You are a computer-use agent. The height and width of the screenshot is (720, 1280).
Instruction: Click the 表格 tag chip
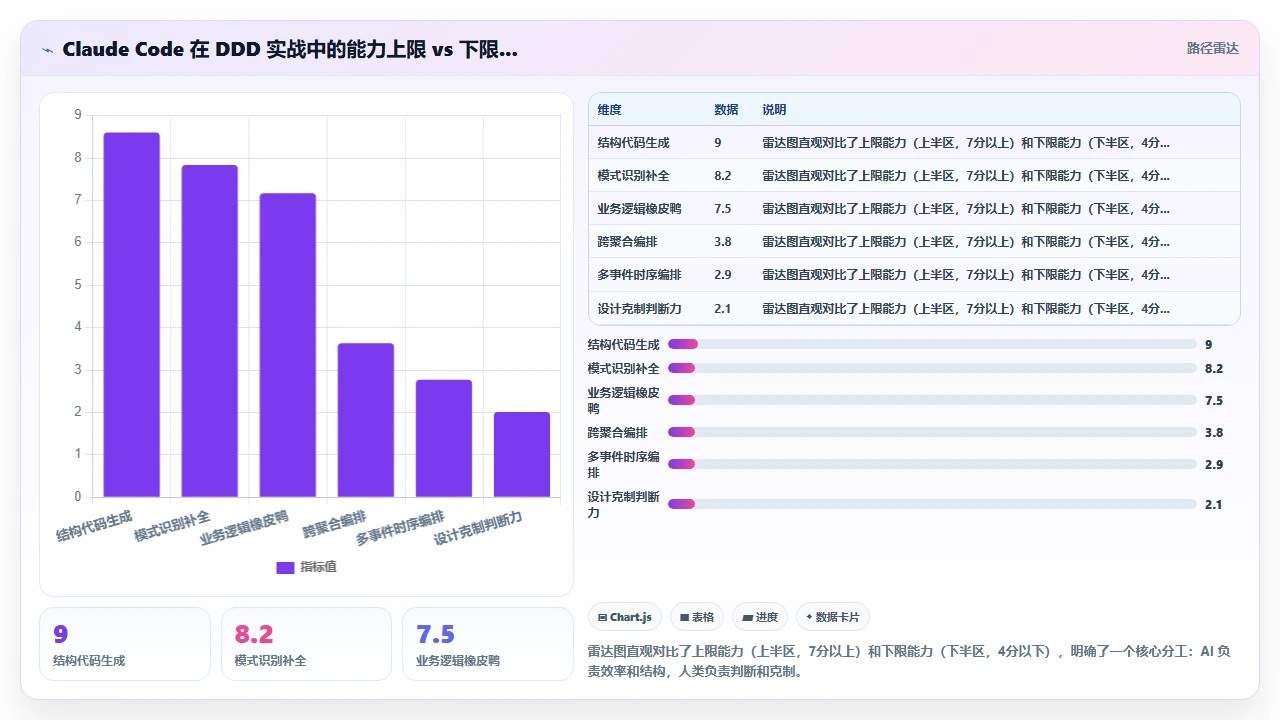(x=697, y=617)
